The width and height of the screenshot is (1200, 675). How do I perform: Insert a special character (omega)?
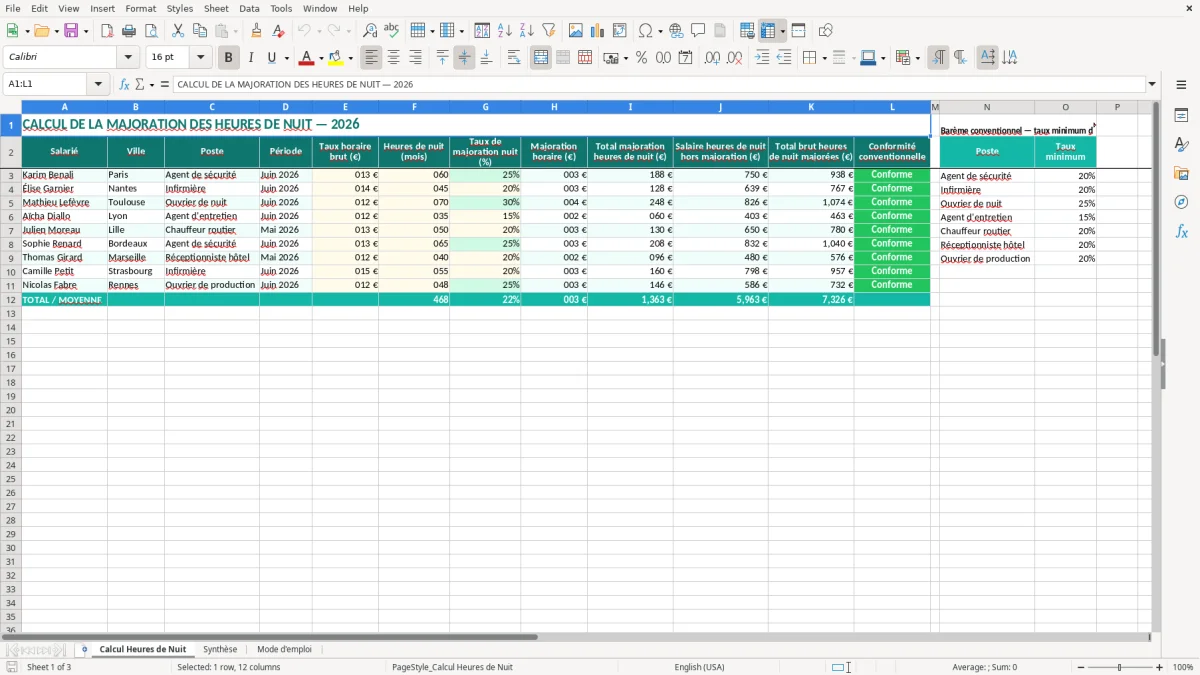[645, 31]
